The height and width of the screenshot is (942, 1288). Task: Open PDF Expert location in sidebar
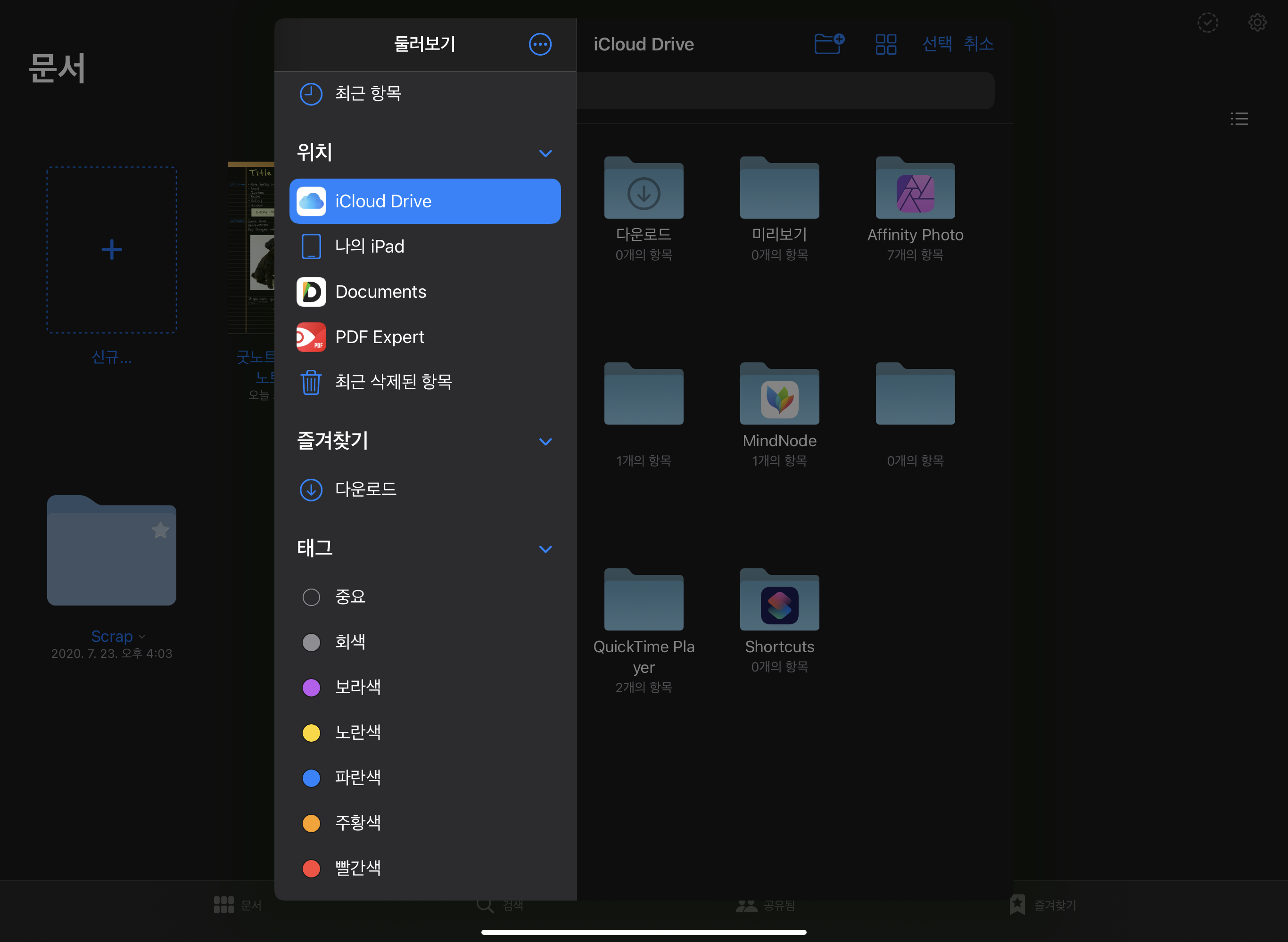(380, 336)
